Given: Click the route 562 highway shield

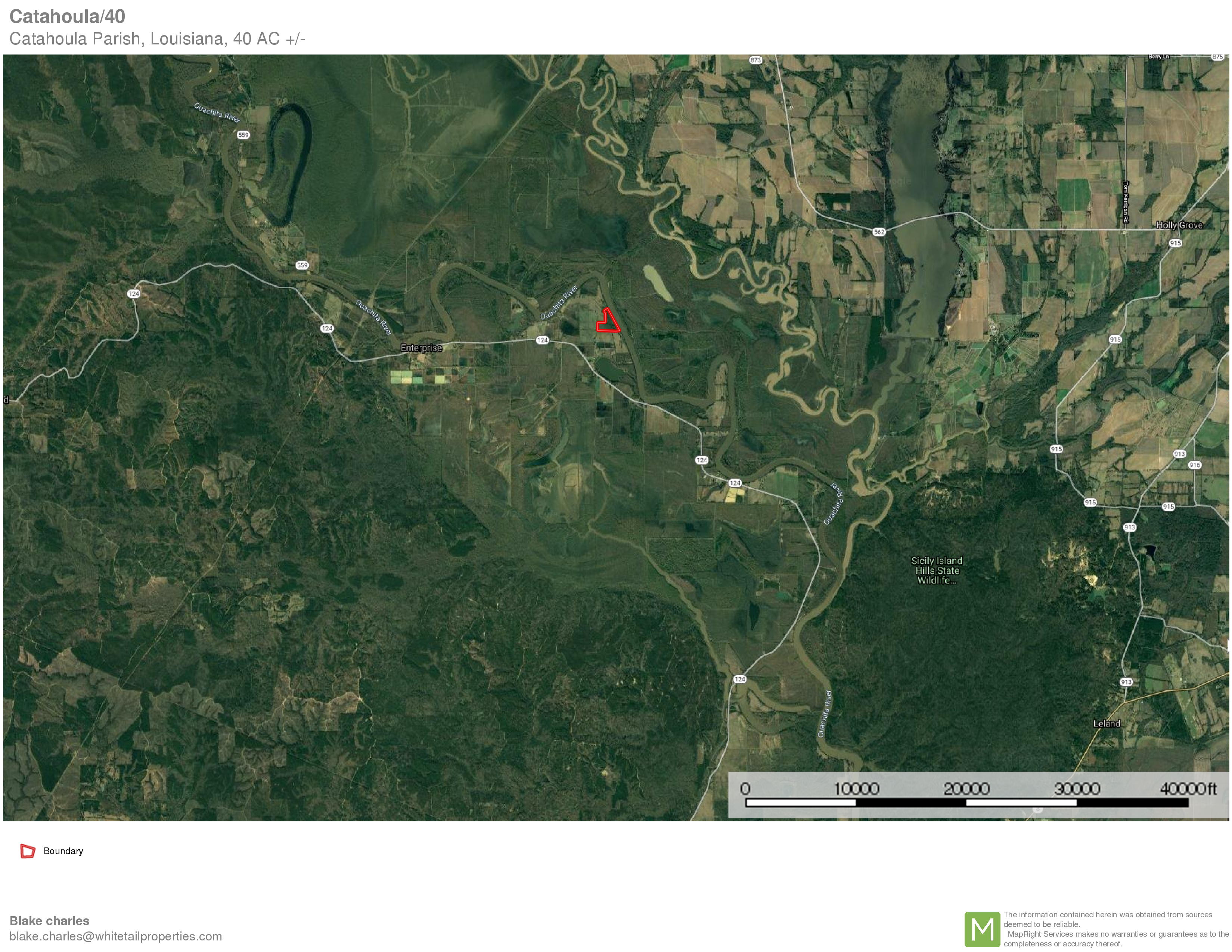Looking at the screenshot, I should [879, 232].
